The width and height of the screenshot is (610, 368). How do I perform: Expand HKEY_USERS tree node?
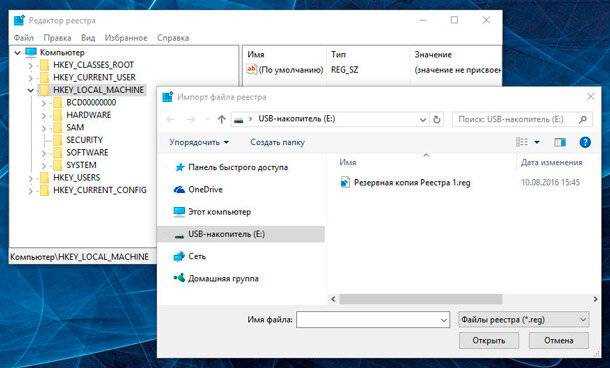click(30, 178)
